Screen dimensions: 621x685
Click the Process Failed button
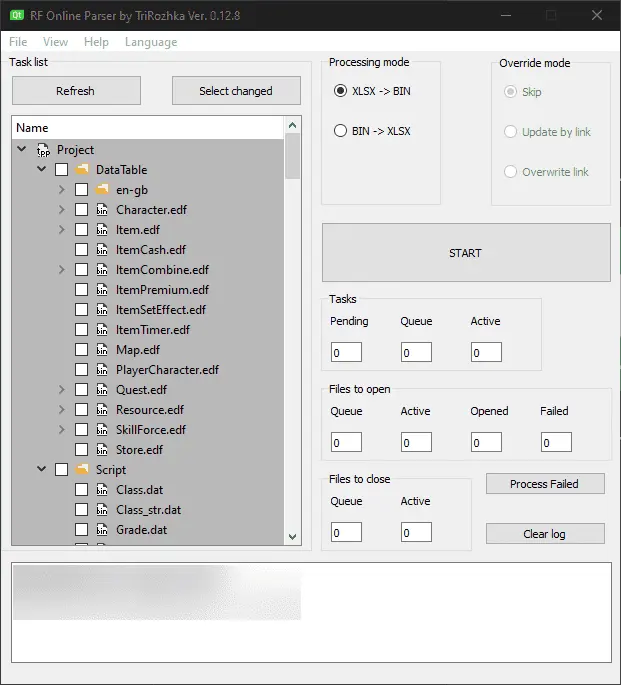click(x=545, y=484)
